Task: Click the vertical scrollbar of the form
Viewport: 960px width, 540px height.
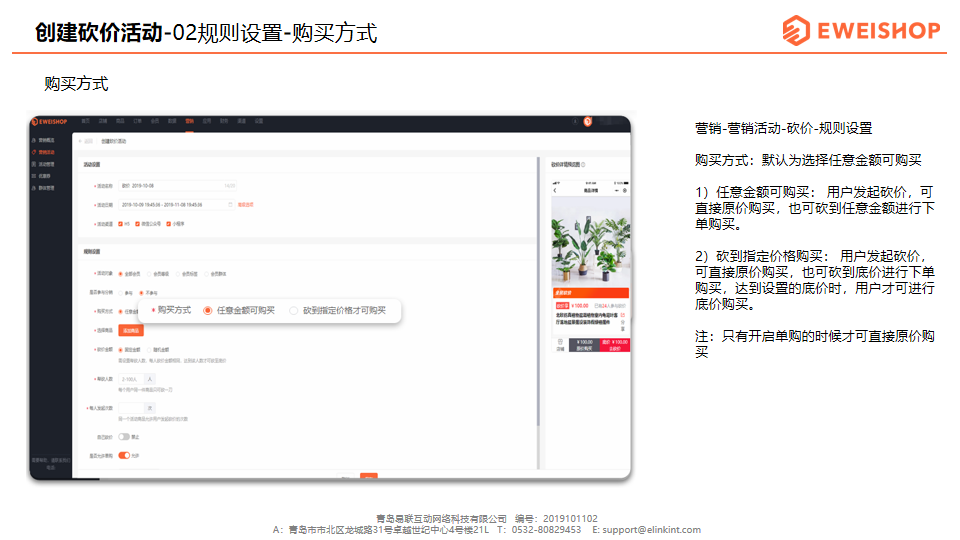Action: pyautogui.click(x=539, y=293)
